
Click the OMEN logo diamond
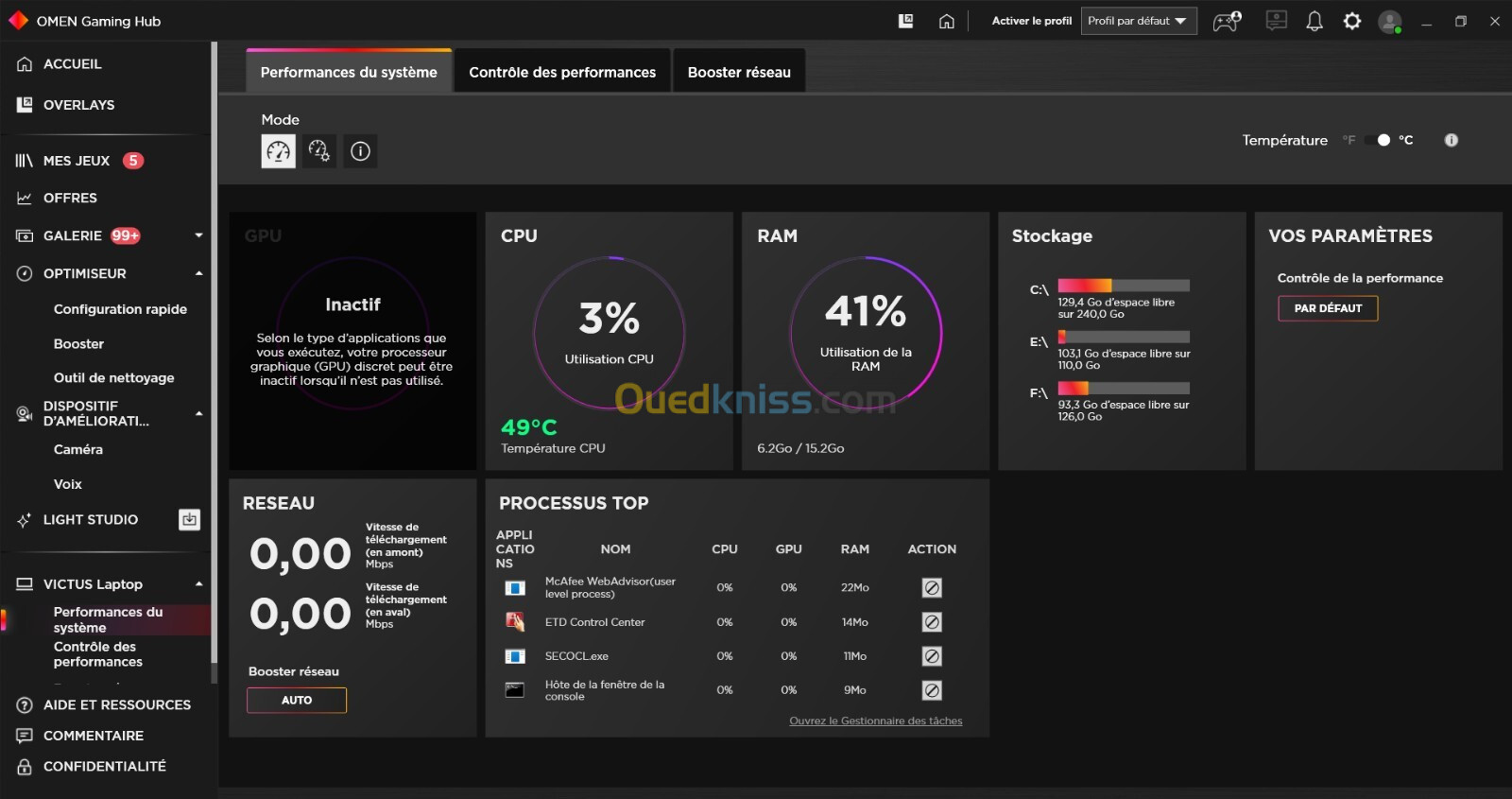click(18, 20)
